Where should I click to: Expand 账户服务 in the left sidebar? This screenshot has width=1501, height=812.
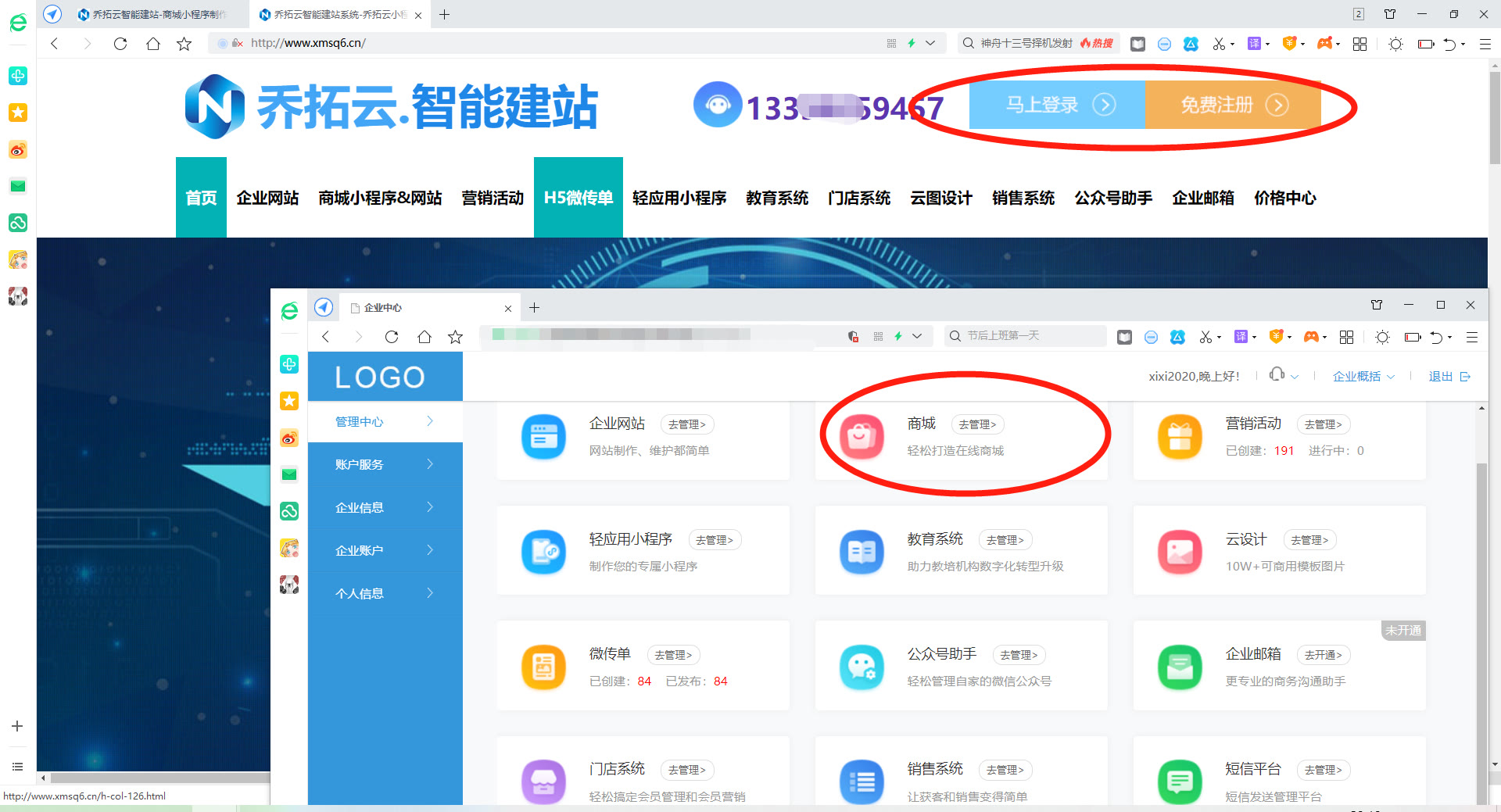[x=385, y=464]
